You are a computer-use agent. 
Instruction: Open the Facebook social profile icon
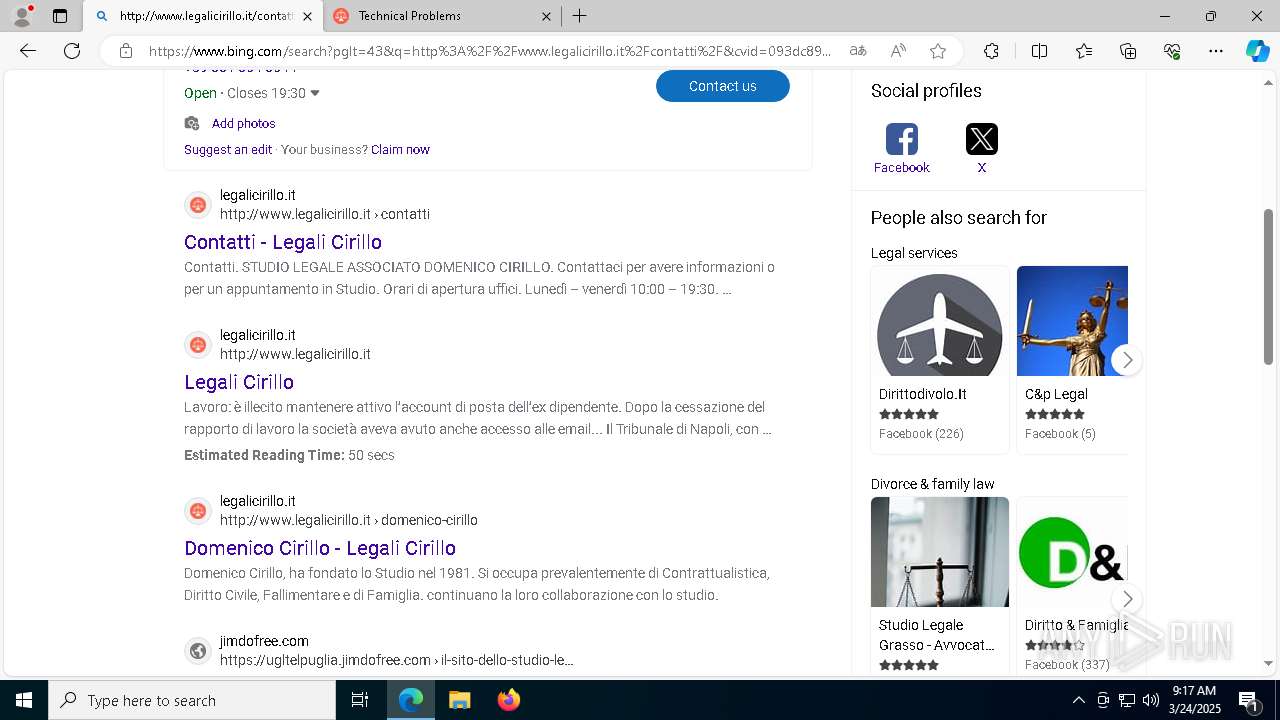[x=901, y=139]
